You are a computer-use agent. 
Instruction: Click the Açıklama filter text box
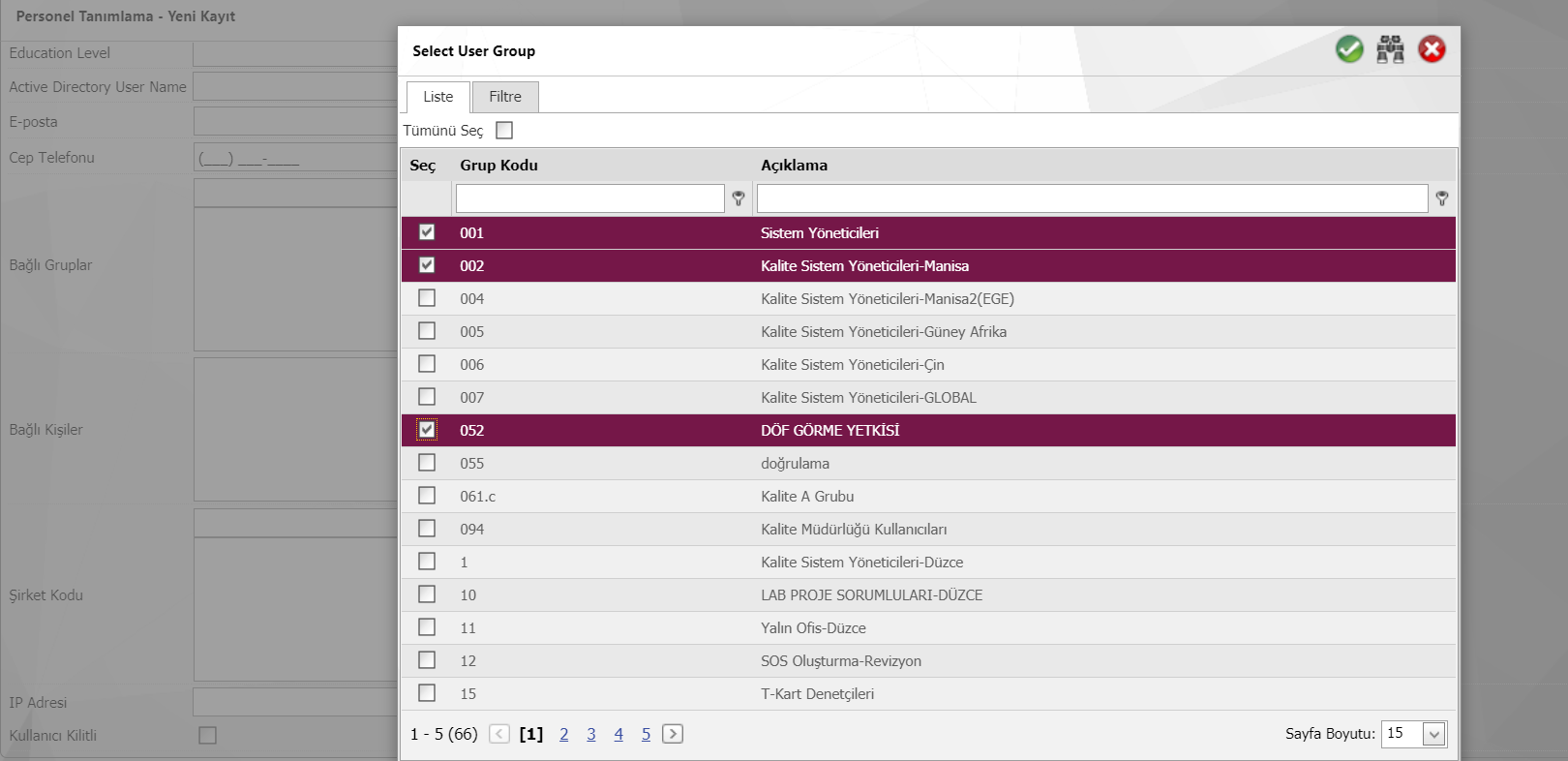1092,198
